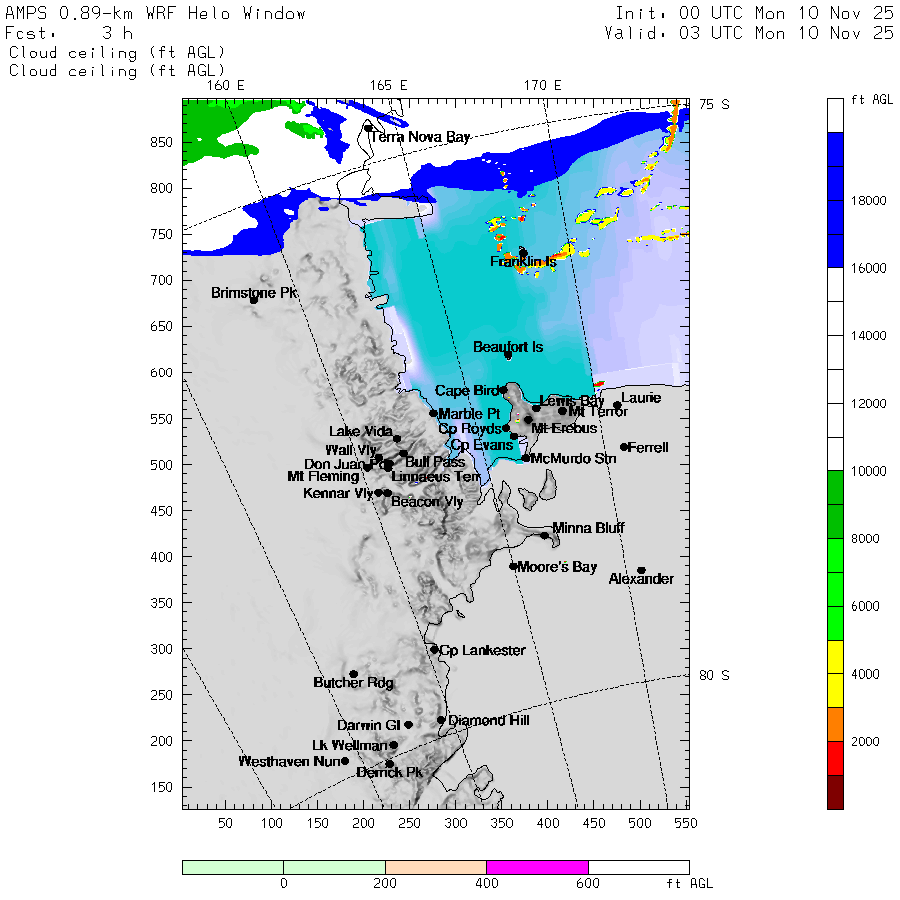Select the magenta 400-600 ft swatch

click(537, 867)
